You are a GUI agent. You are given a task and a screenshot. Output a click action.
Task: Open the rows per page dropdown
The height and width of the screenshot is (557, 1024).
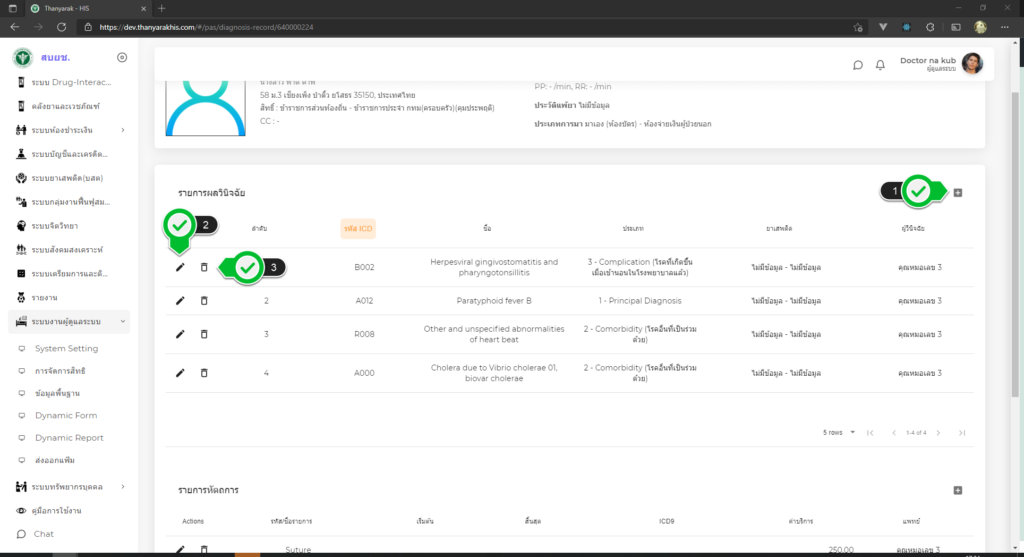pos(838,432)
